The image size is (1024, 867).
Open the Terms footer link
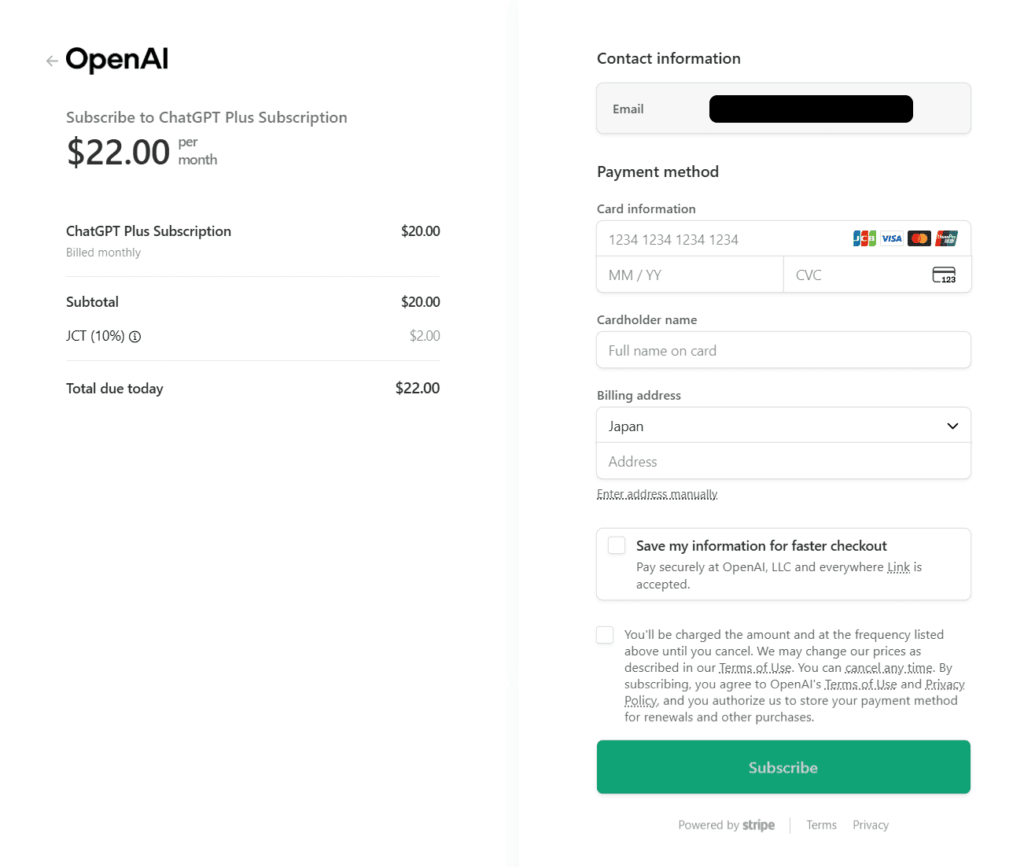pos(821,825)
